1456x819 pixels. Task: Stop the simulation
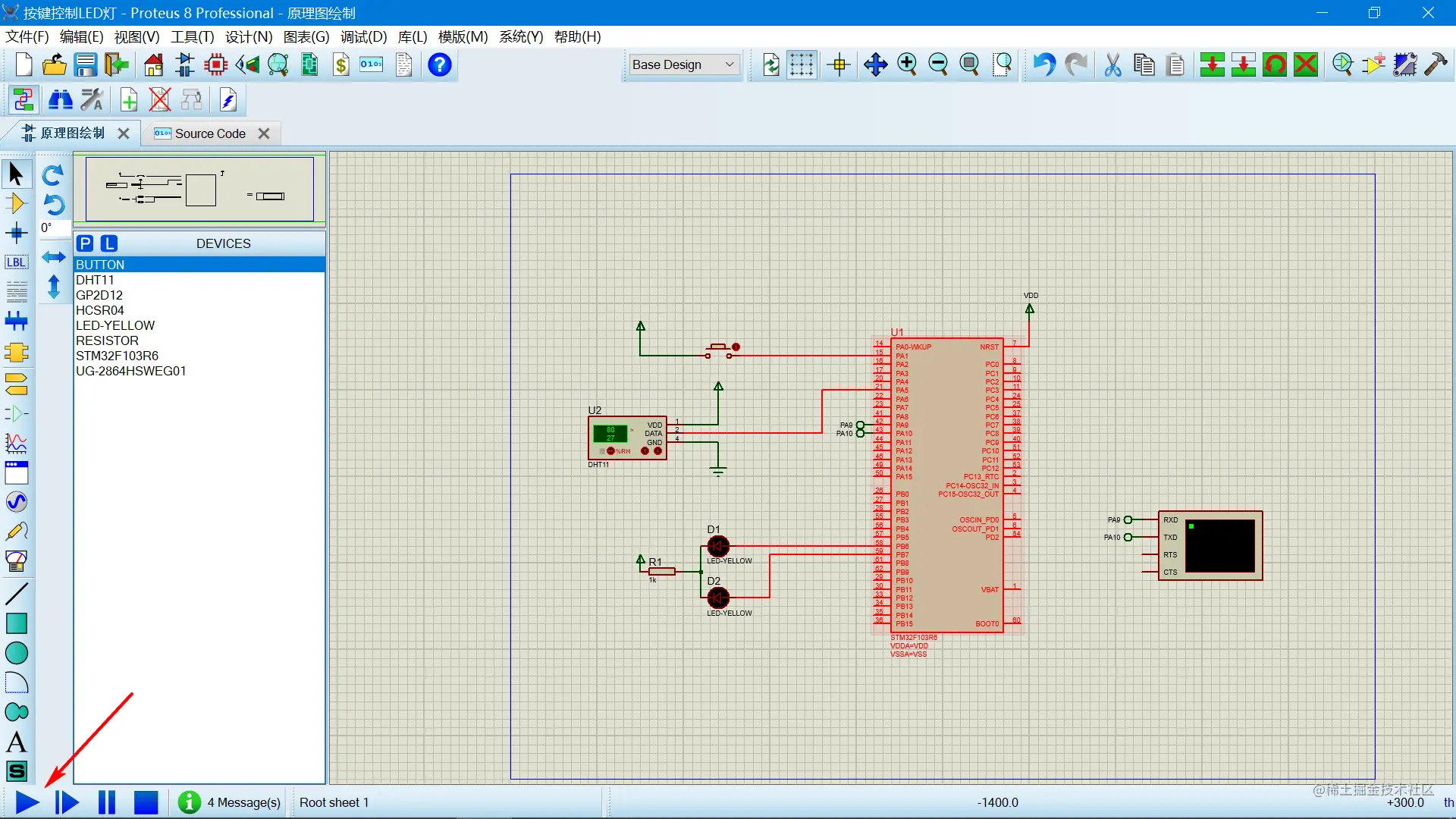tap(146, 802)
